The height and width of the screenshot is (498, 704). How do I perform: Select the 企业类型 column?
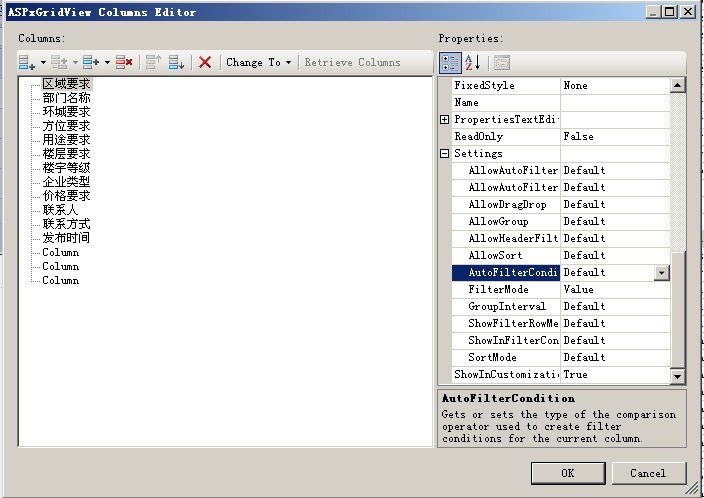(66, 182)
